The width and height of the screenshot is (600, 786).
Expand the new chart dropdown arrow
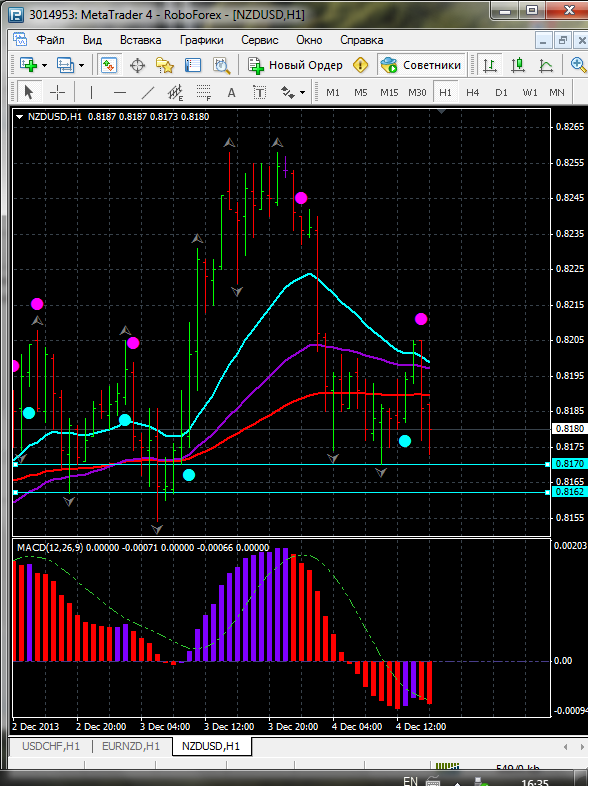point(46,65)
